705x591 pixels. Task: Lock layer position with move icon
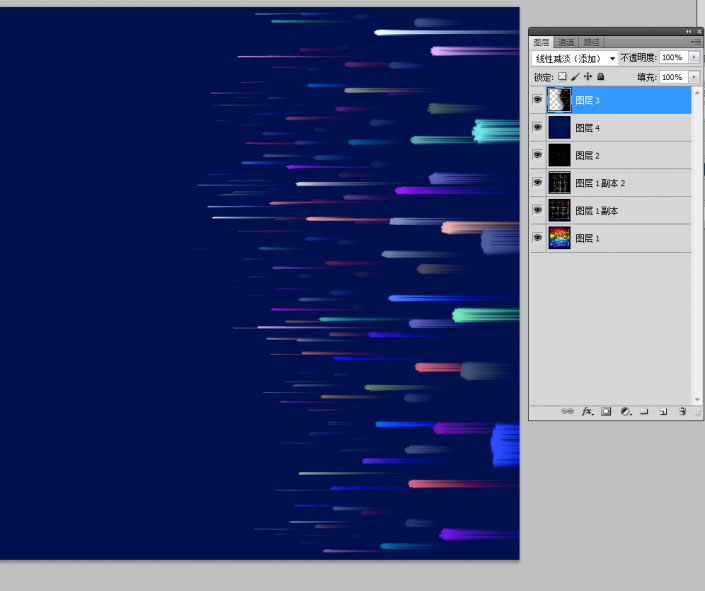[x=588, y=77]
